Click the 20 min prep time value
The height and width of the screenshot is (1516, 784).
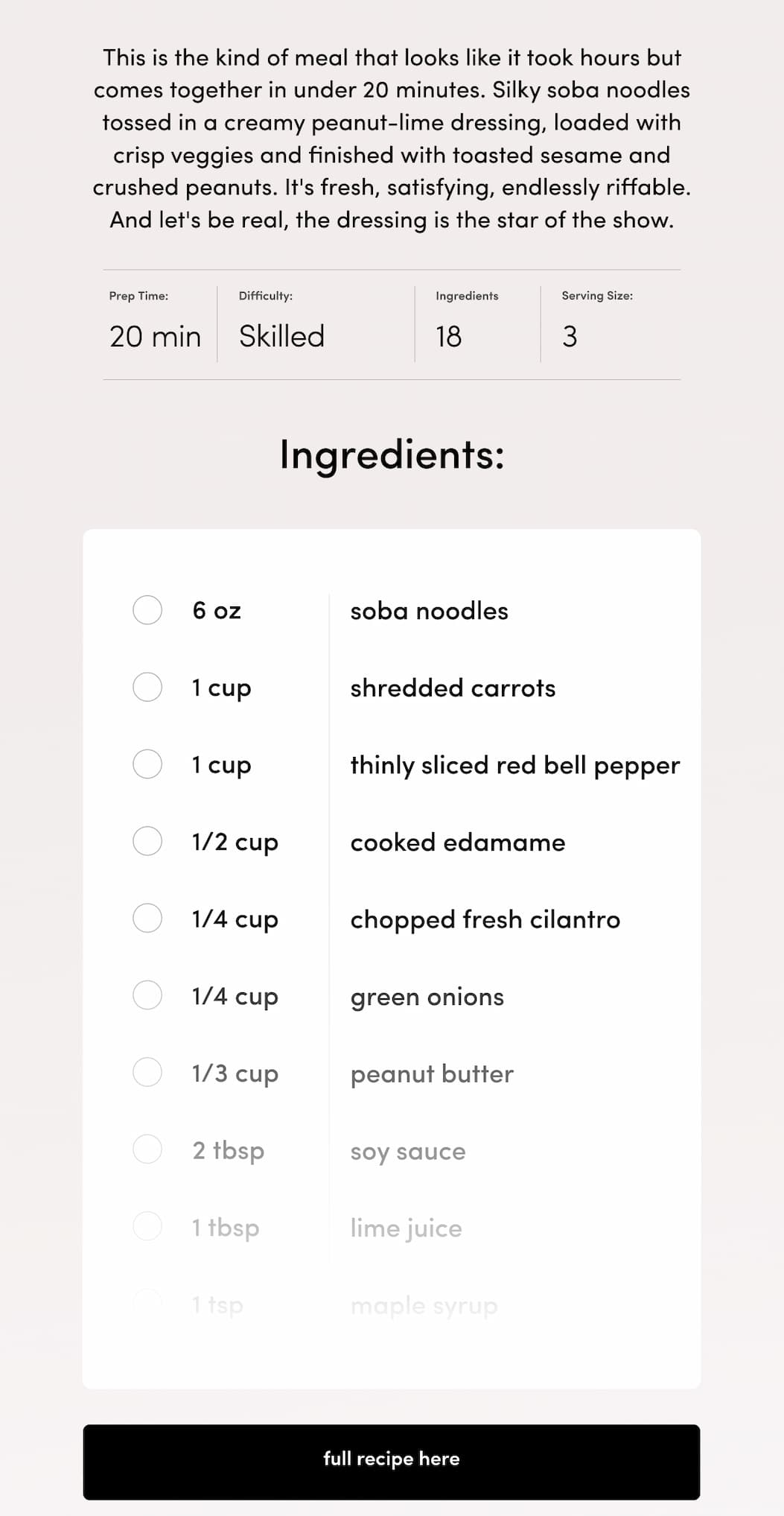[x=155, y=337]
